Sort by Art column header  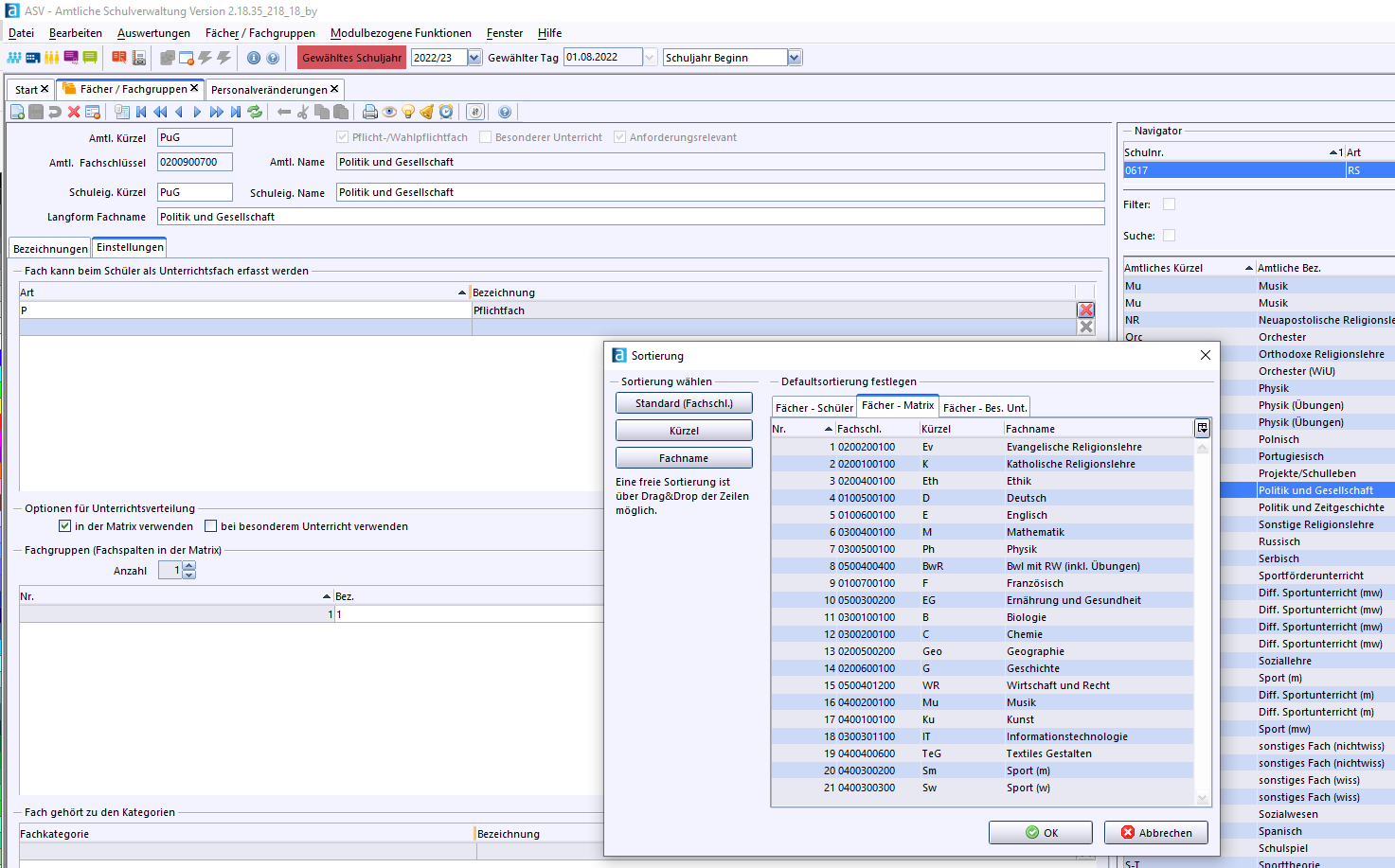point(244,292)
